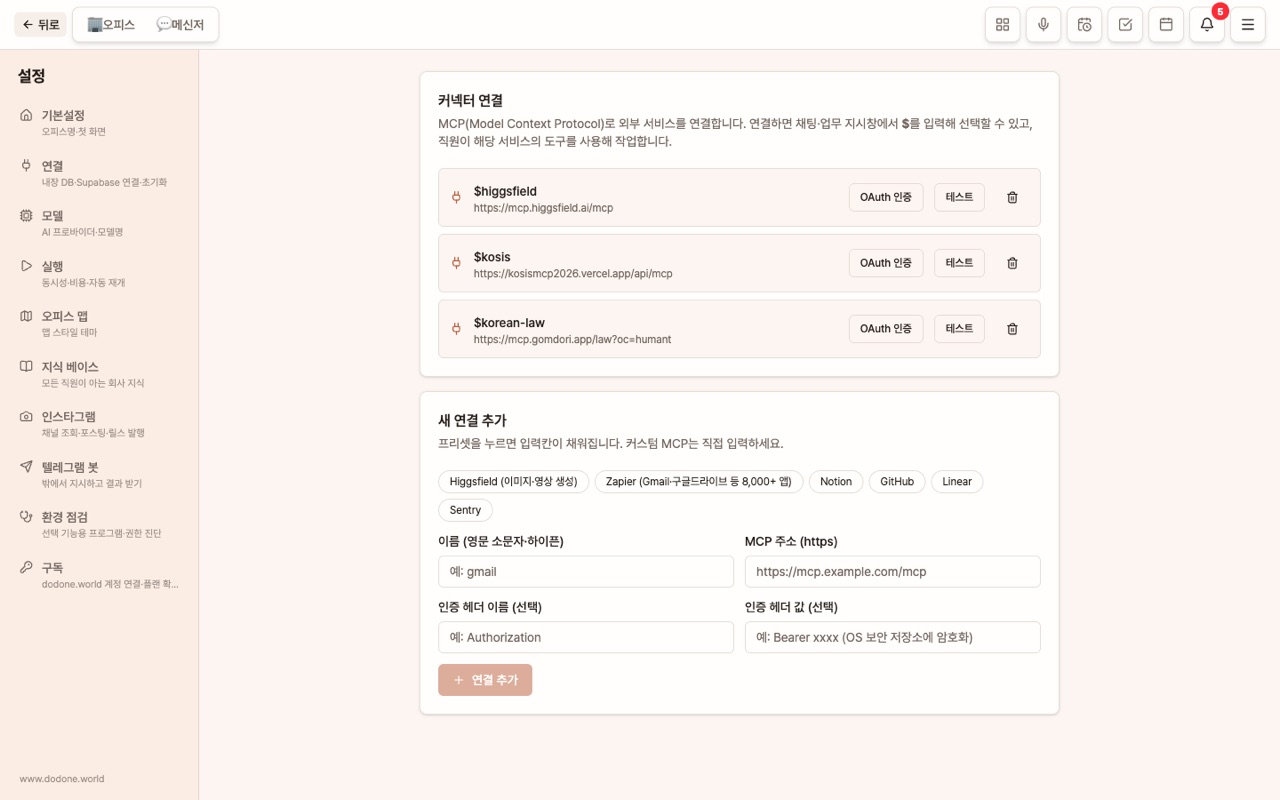
Task: Open 환경 점검 settings section
Action: (99, 524)
